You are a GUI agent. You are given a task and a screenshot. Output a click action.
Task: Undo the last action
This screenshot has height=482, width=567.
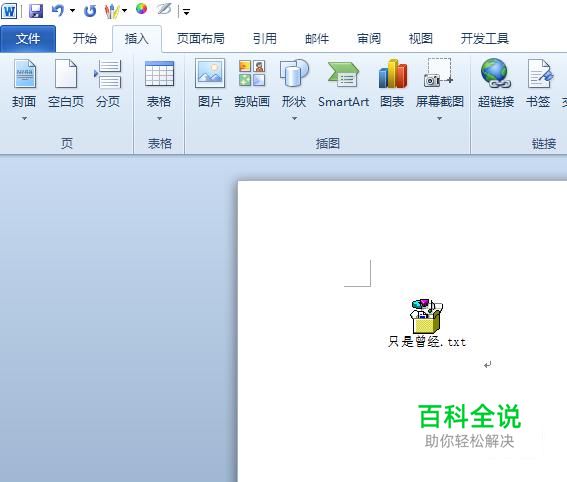(57, 11)
